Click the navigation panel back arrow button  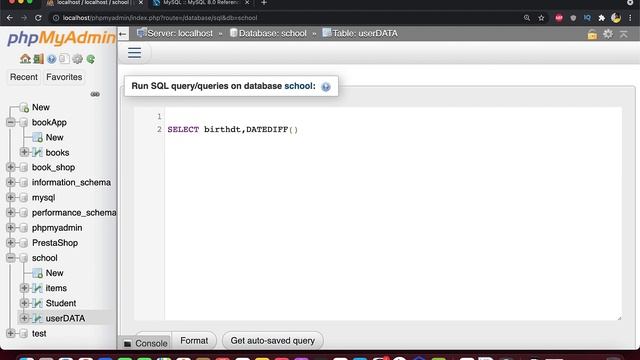[123, 34]
